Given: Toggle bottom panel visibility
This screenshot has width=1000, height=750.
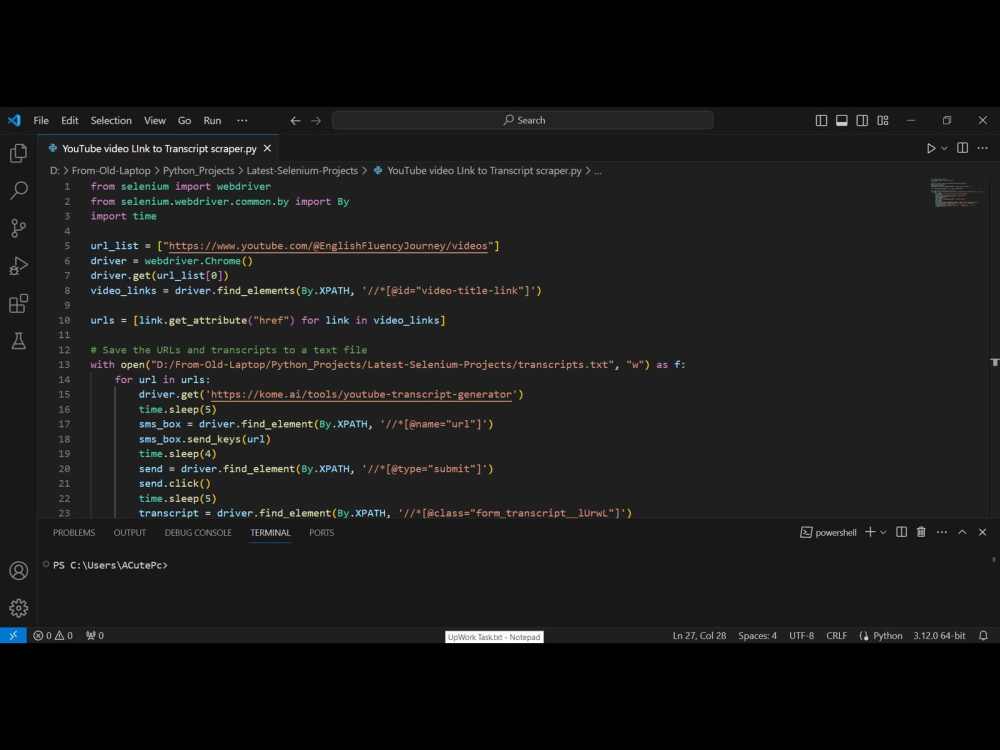Looking at the screenshot, I should pyautogui.click(x=842, y=120).
